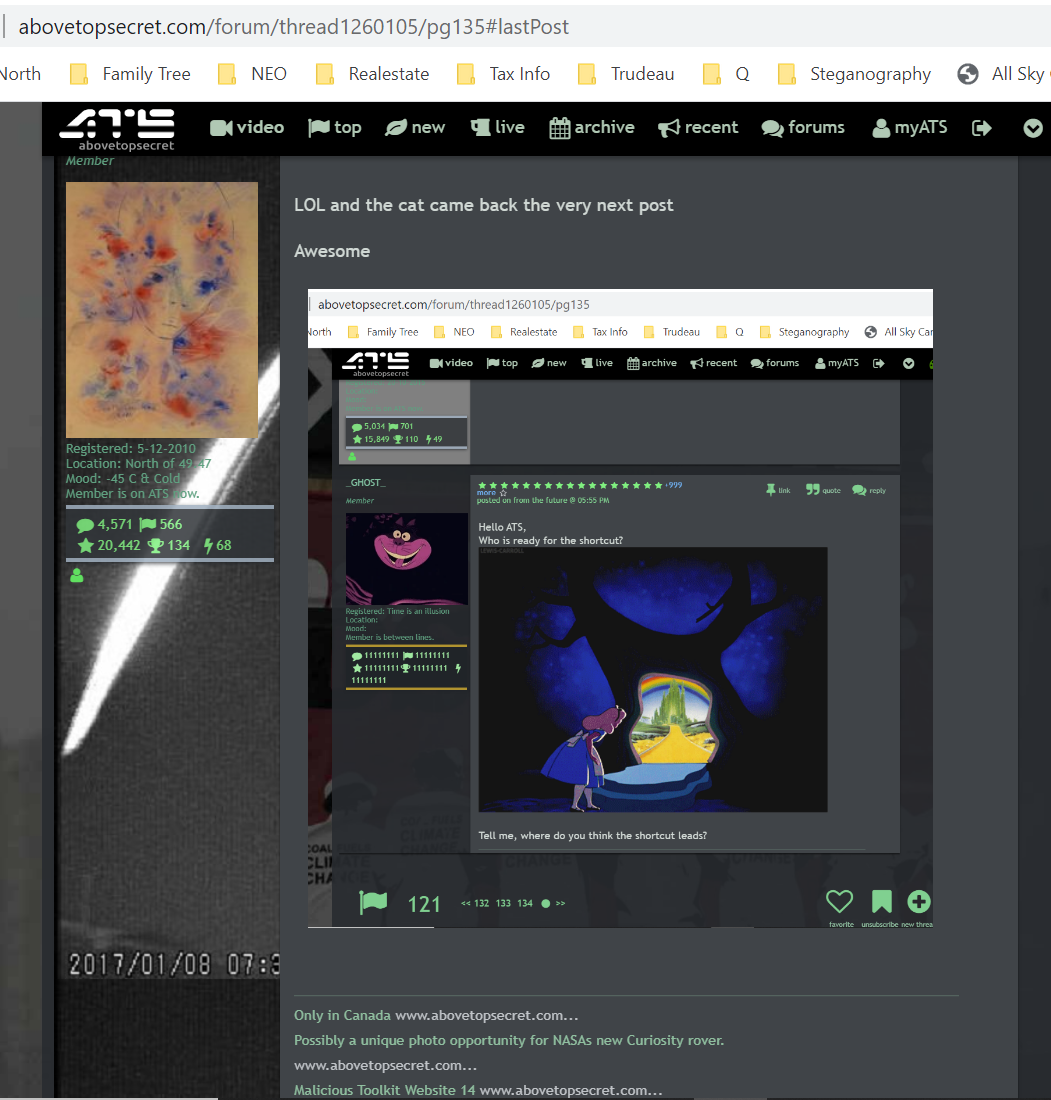Open the Family Tree bookmark folder
1051x1100 pixels.
pos(130,74)
